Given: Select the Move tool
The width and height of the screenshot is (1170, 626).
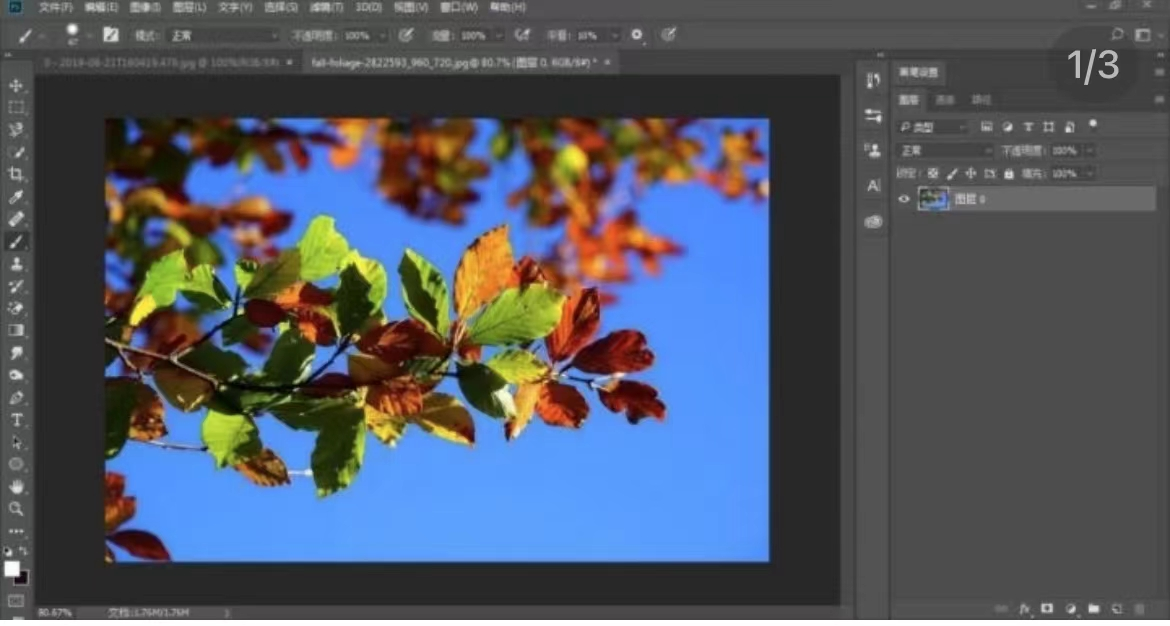Looking at the screenshot, I should 16,86.
